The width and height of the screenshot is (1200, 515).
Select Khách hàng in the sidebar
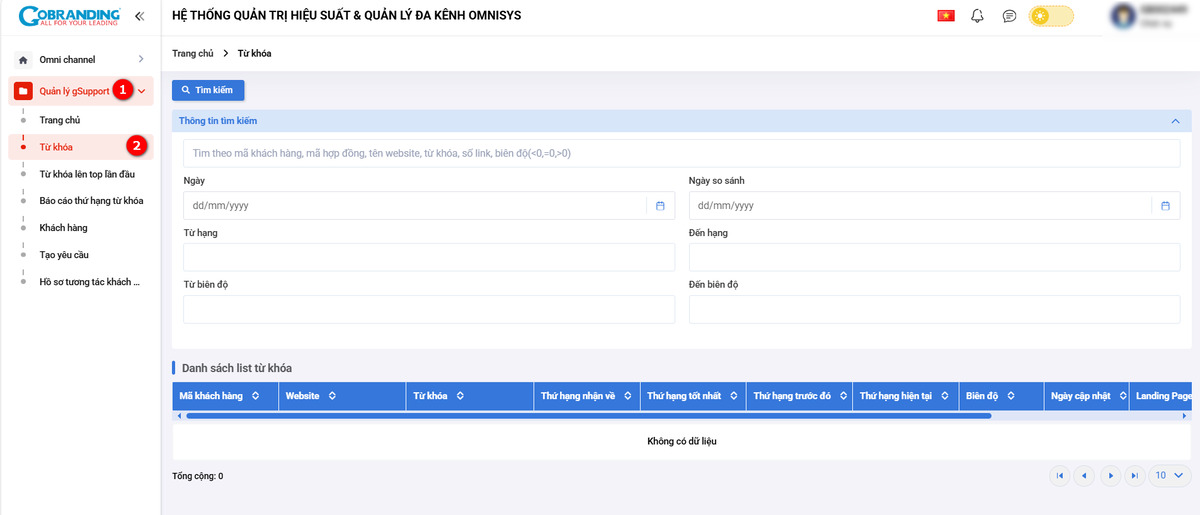(63, 228)
